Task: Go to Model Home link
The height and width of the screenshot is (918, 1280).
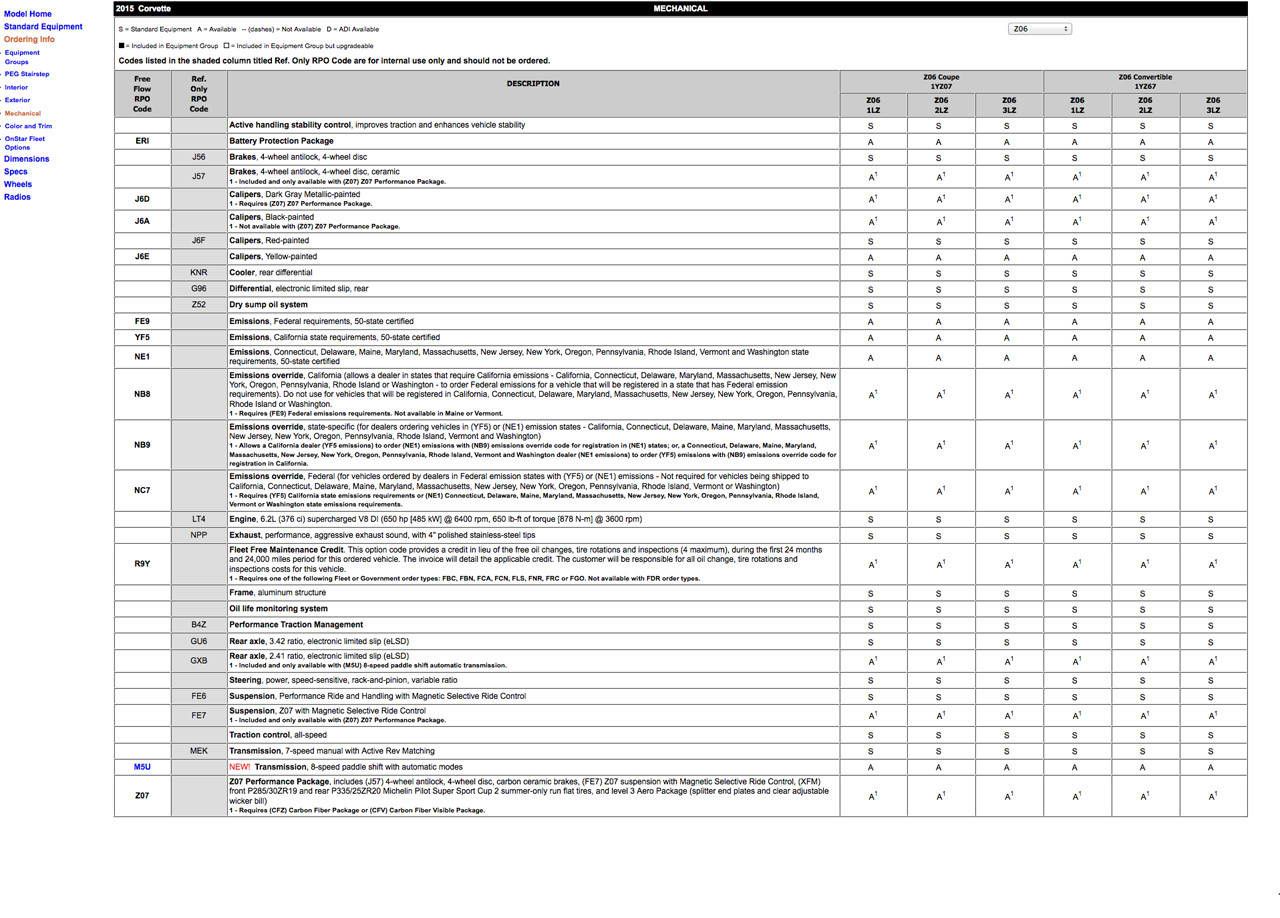Action: pyautogui.click(x=28, y=14)
